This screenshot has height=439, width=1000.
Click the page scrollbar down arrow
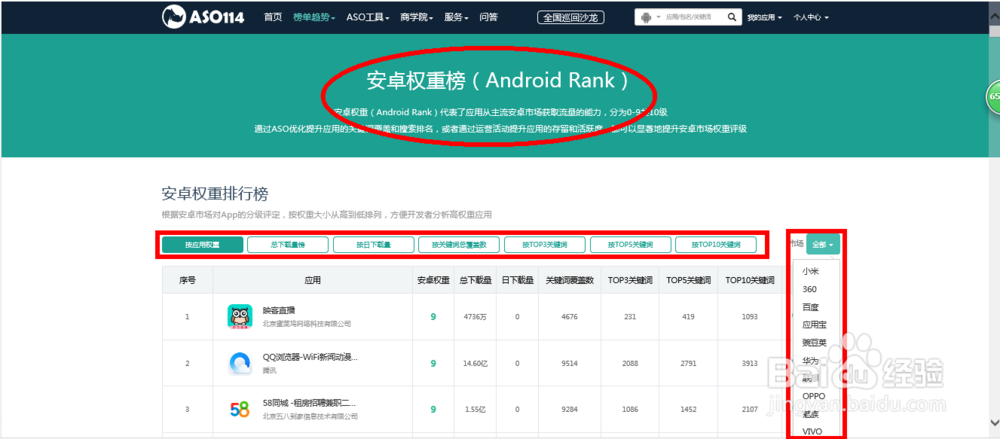click(994, 422)
